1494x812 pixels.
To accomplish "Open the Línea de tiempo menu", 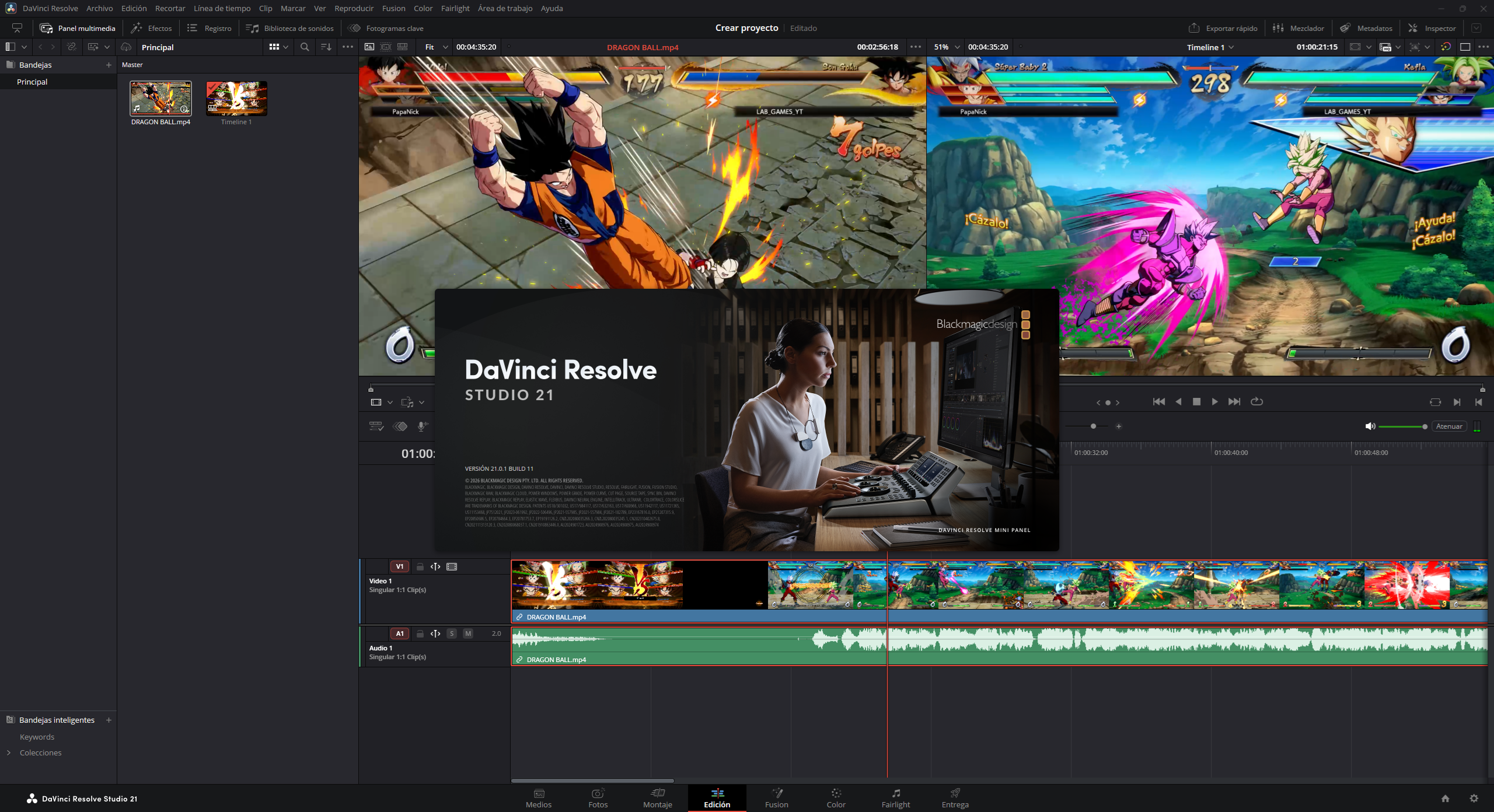I will pos(222,8).
